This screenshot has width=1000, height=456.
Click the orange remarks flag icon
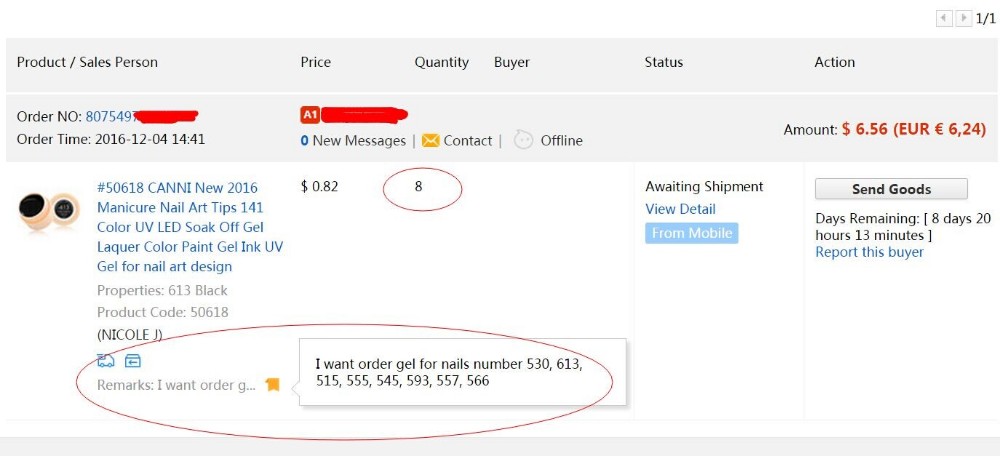pos(272,385)
